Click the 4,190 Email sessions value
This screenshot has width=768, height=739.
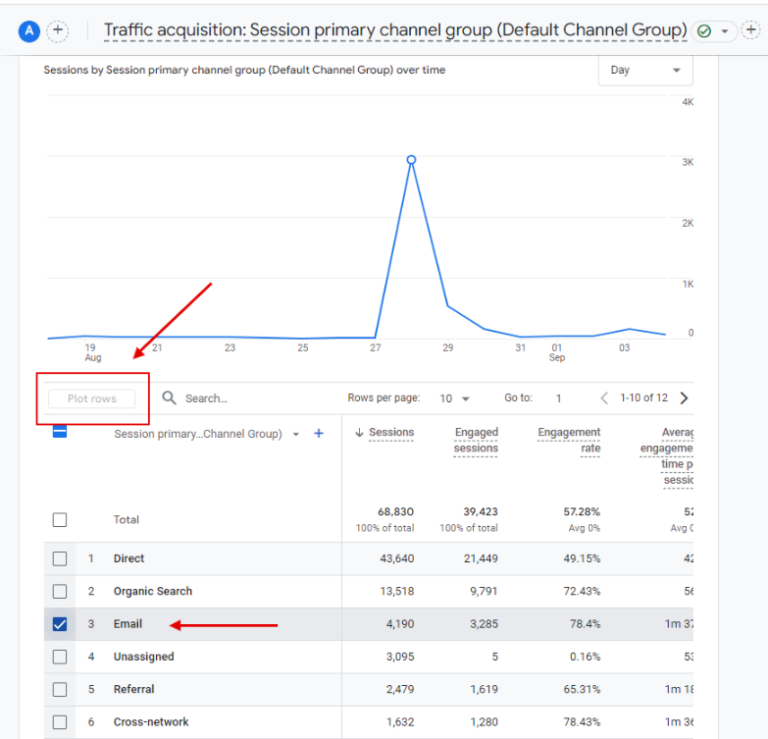[400, 624]
